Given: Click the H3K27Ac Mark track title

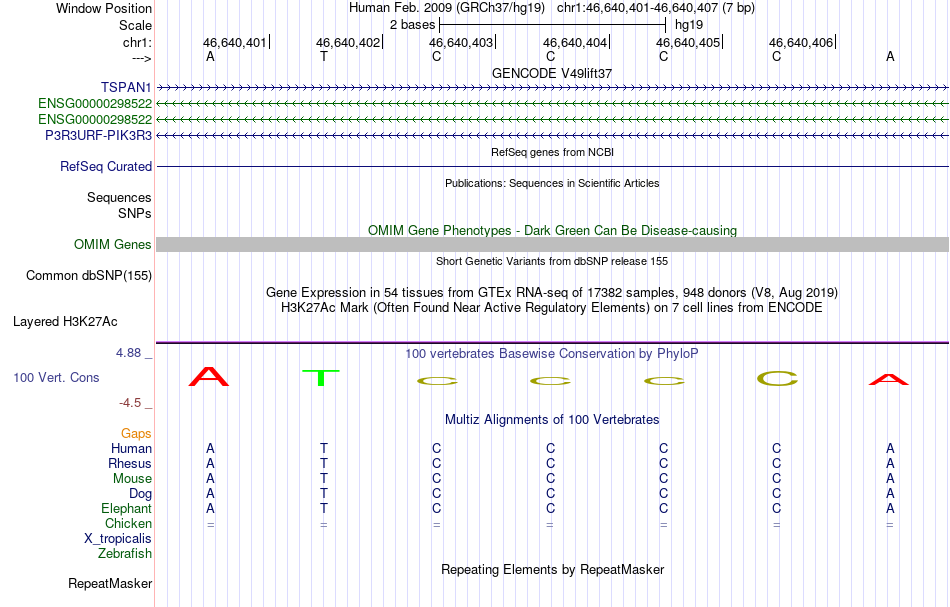Looking at the screenshot, I should 552,308.
